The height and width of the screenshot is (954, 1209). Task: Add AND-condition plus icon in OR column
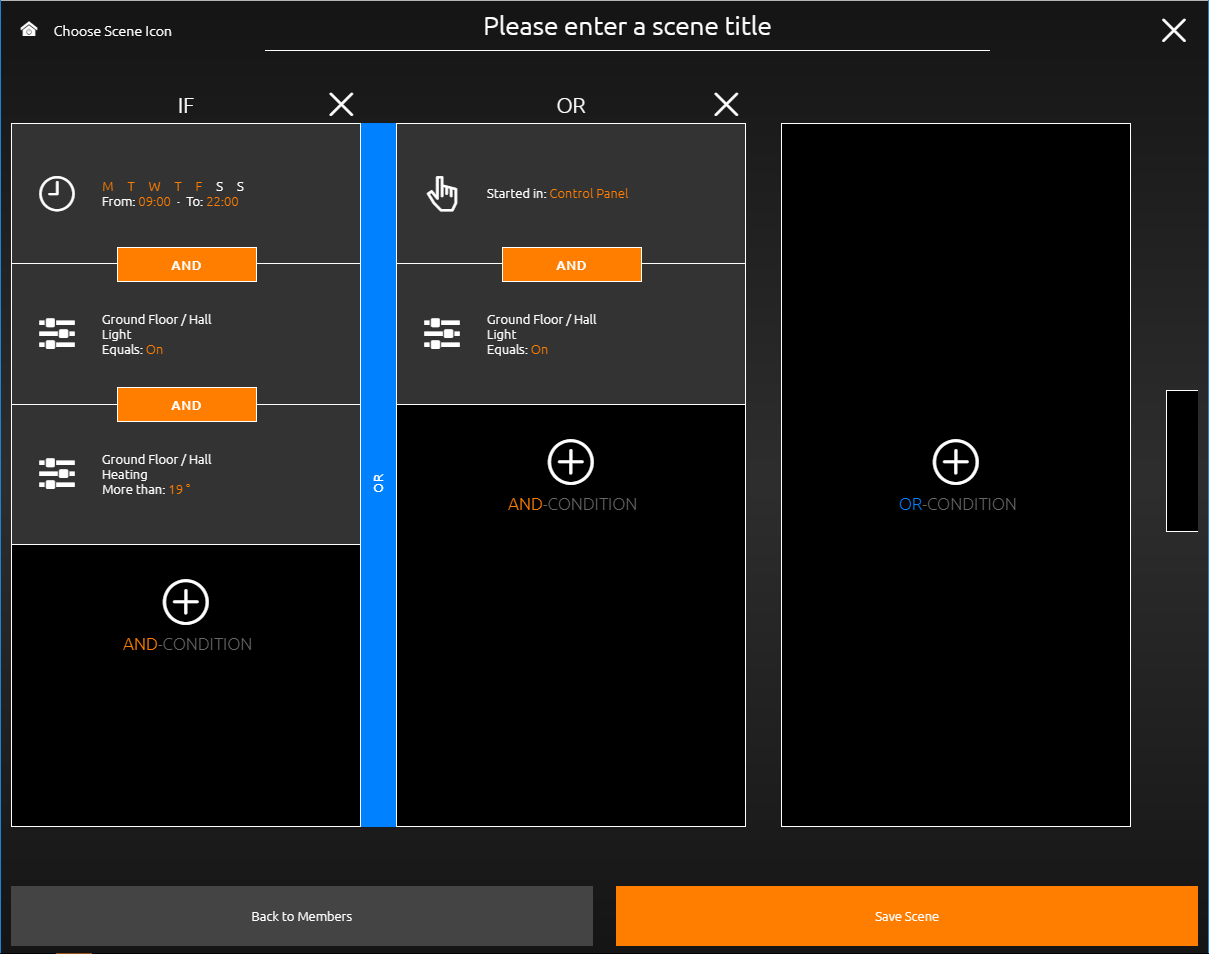pos(571,462)
